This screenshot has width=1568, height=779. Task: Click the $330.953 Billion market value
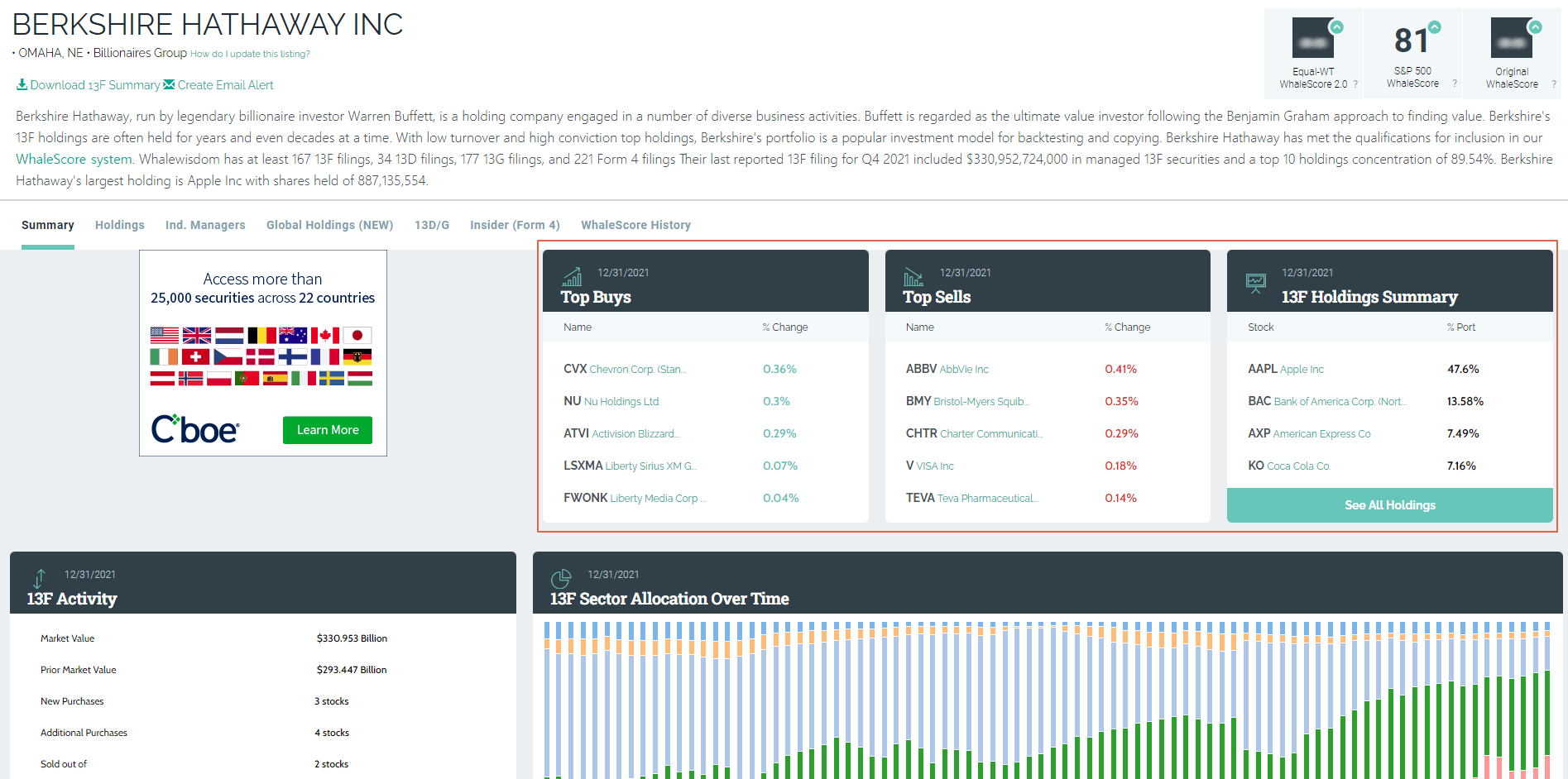click(352, 638)
